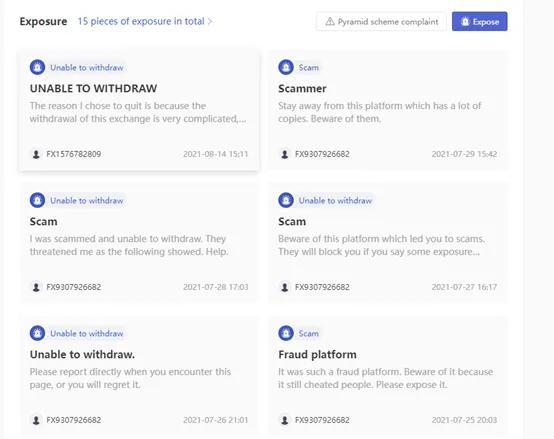Viewport: 554px width, 439px height.
Task: Open the 15 pieces of exposure link
Action: [x=141, y=21]
